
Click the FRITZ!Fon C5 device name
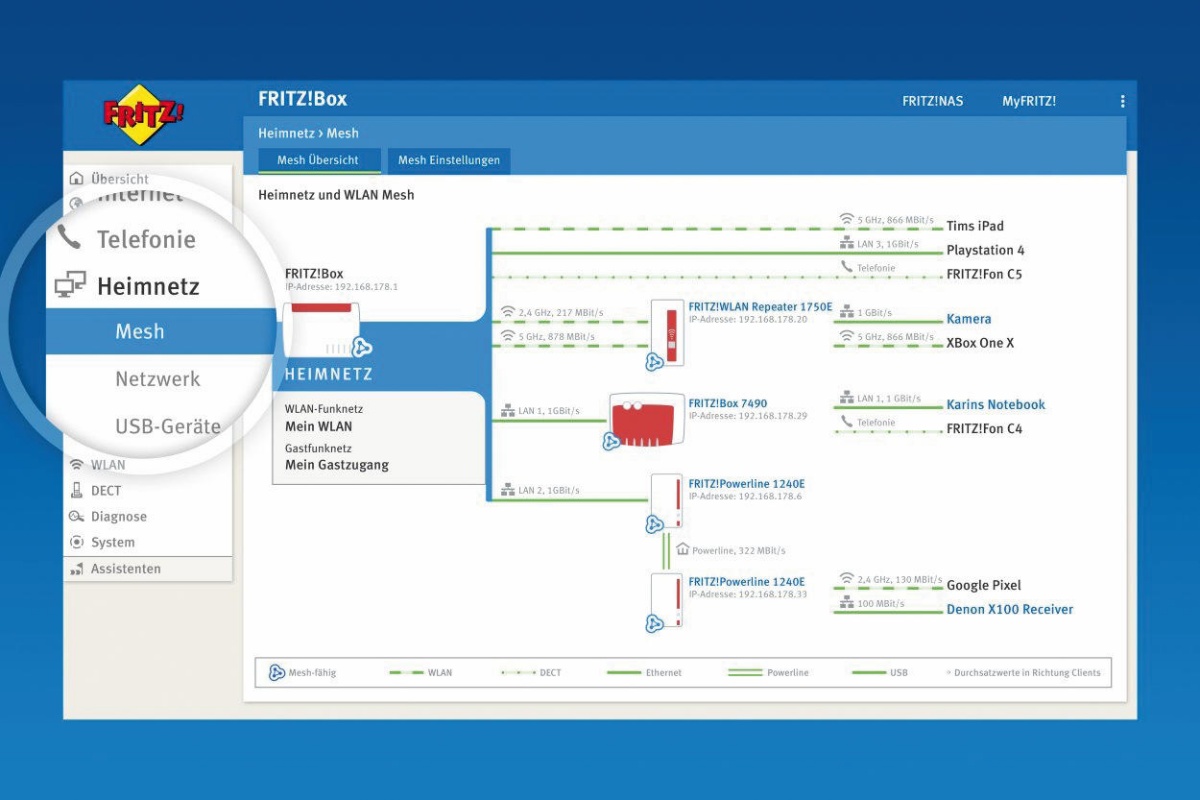[984, 274]
